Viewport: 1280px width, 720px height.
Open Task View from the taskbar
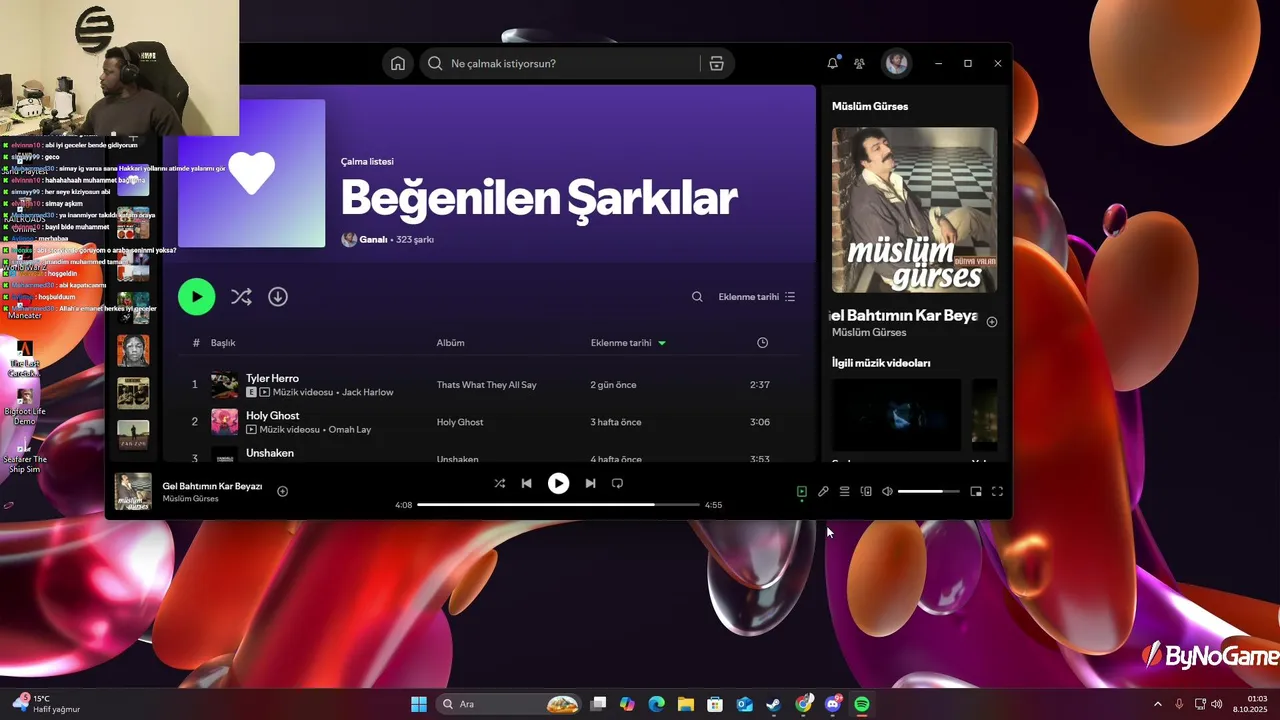[598, 704]
